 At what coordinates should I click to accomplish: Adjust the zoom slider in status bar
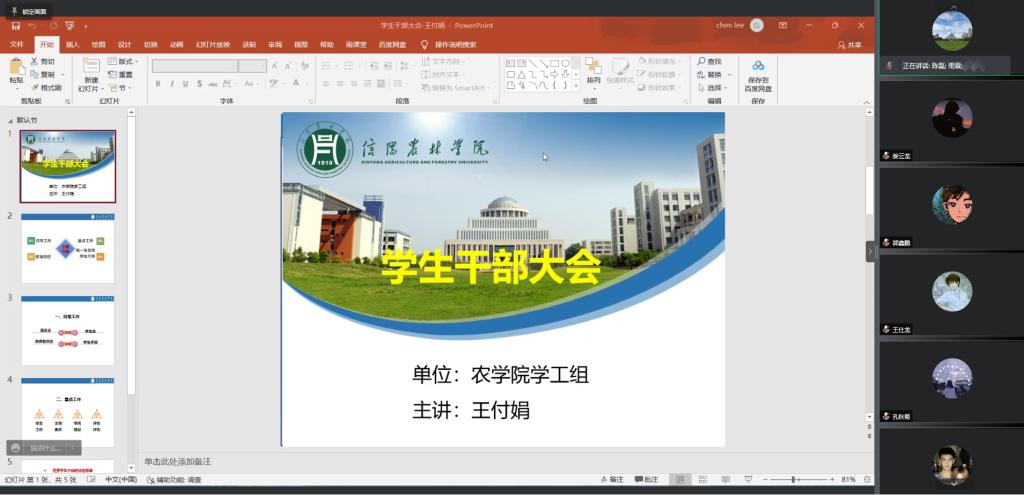click(795, 480)
